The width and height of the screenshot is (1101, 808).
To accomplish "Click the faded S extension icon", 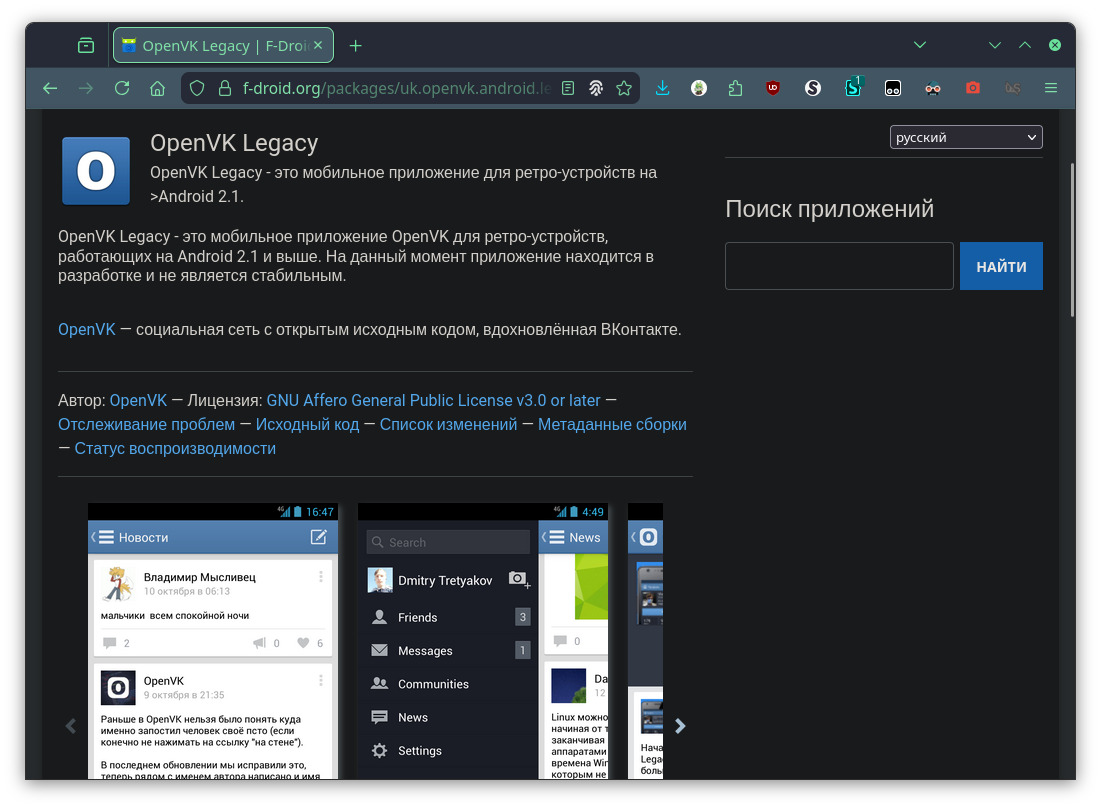I will pos(1012,88).
